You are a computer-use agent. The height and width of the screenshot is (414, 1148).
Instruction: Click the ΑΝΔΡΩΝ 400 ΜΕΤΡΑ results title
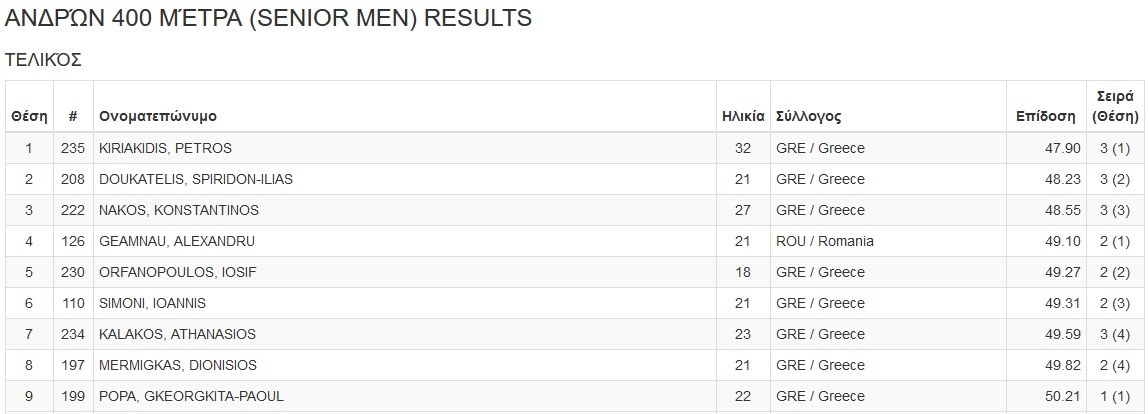click(268, 19)
